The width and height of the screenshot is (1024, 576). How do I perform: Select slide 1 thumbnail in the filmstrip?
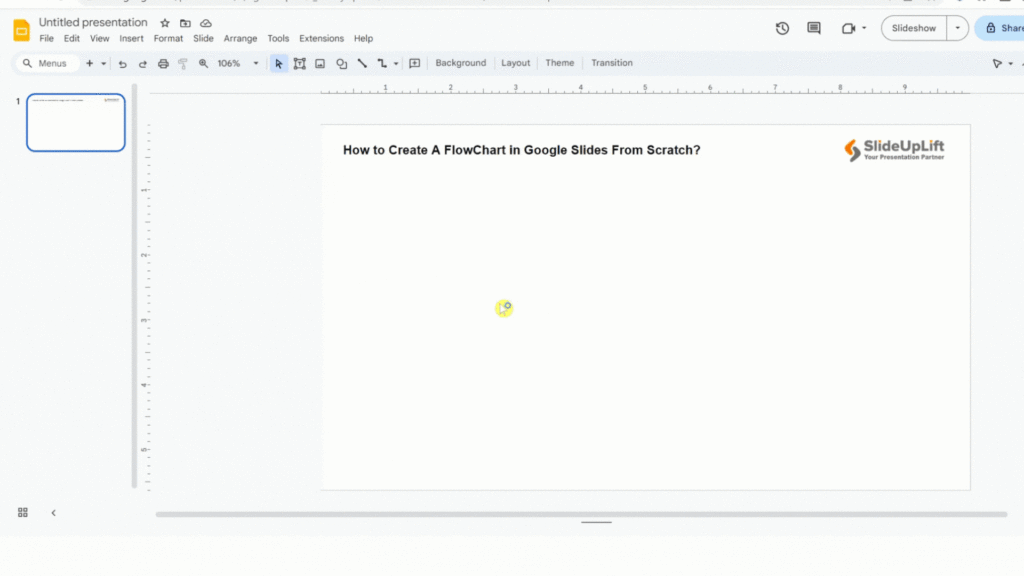pyautogui.click(x=75, y=122)
